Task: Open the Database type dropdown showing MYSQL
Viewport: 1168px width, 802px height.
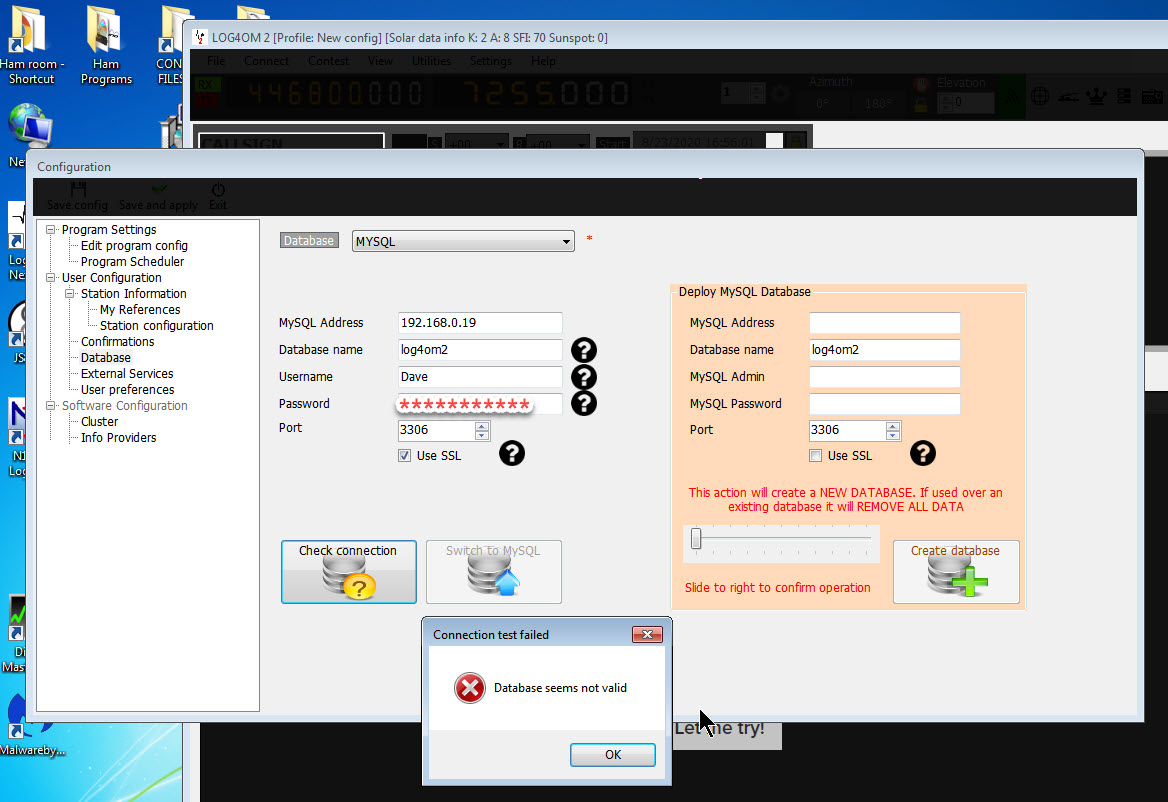Action: point(463,241)
